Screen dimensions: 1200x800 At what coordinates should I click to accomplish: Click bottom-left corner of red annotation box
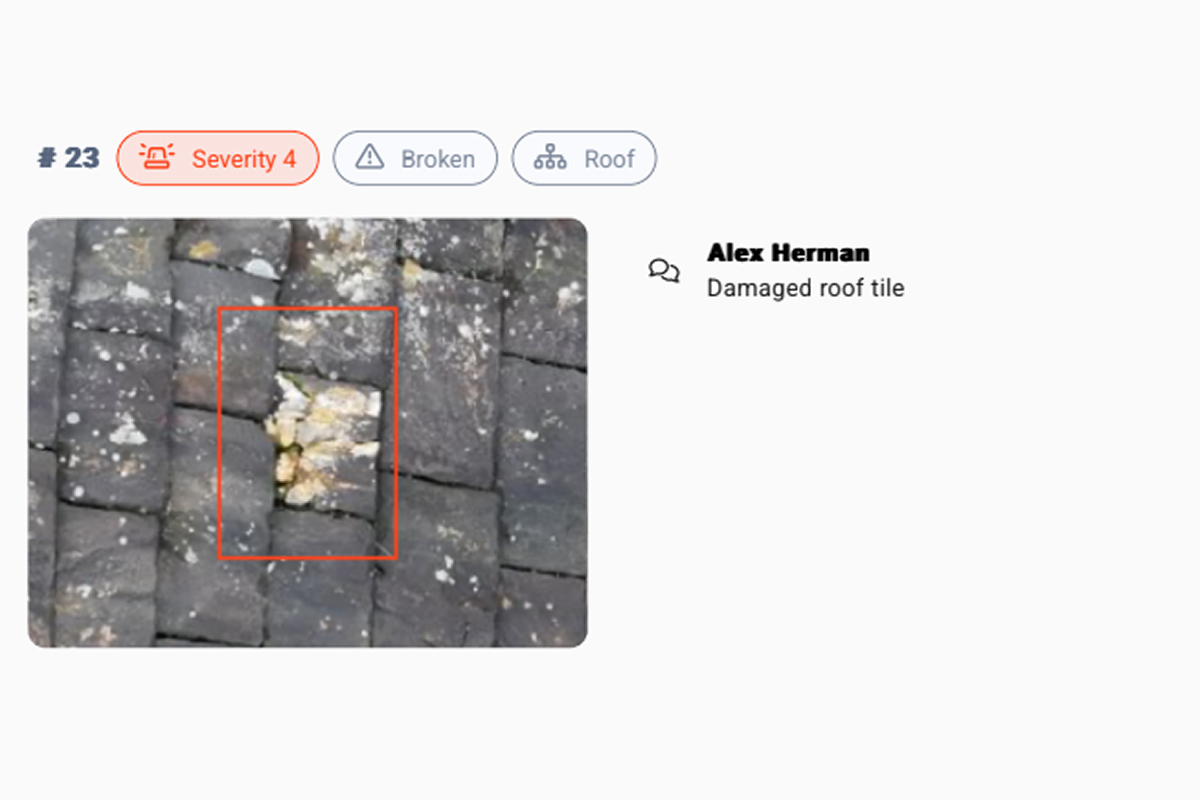[x=220, y=557]
